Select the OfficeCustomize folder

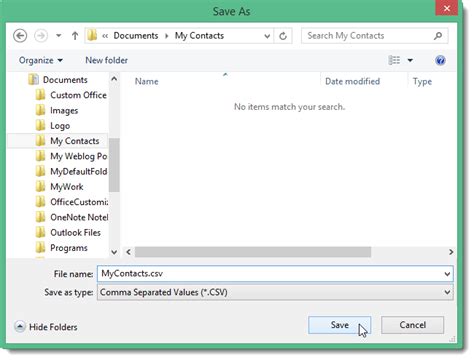point(79,202)
